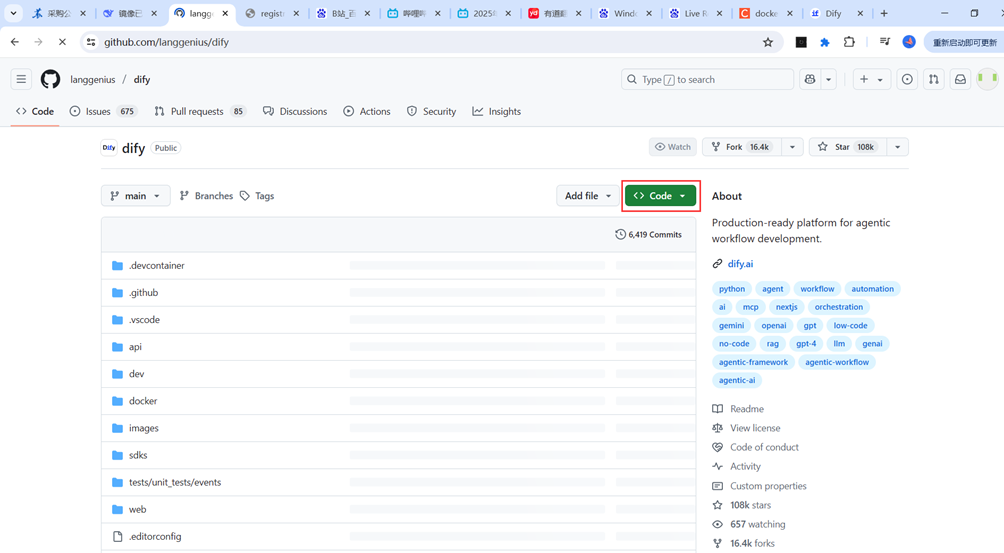Click the Watch button

tap(673, 147)
